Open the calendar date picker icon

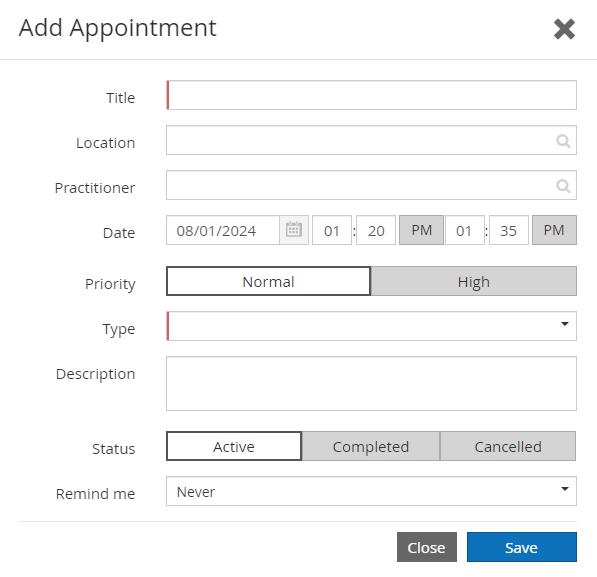click(x=294, y=230)
